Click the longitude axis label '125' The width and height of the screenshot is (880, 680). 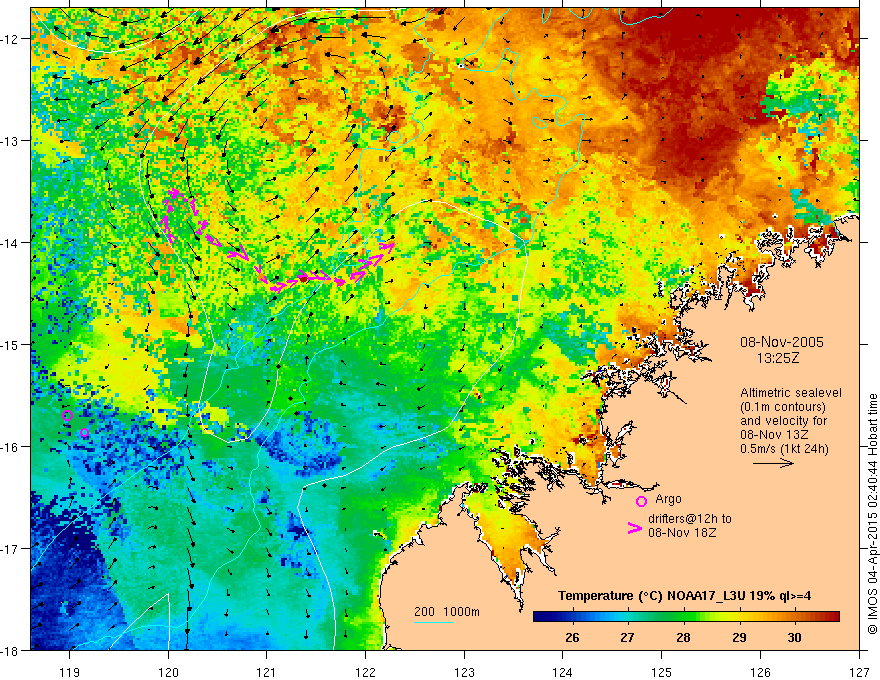(662, 672)
